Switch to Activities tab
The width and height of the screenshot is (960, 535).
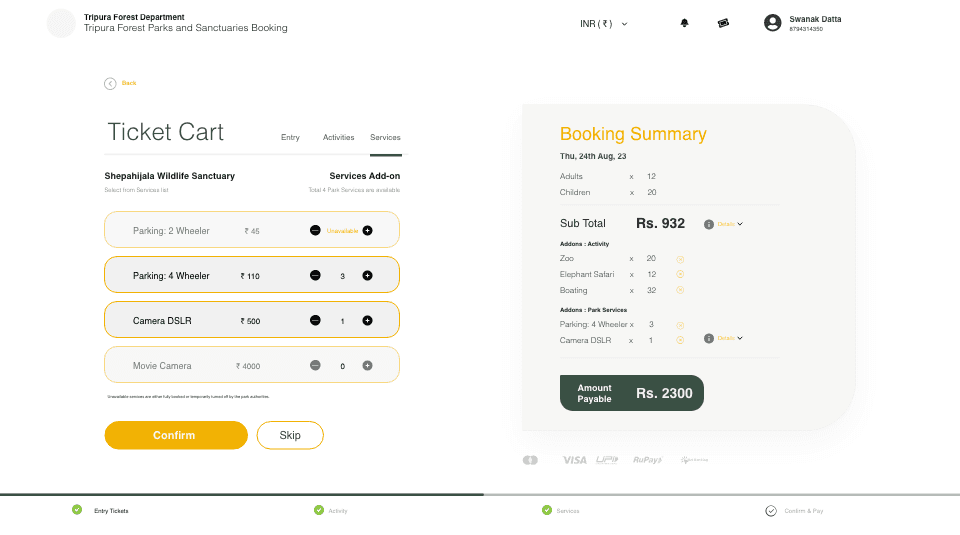339,137
